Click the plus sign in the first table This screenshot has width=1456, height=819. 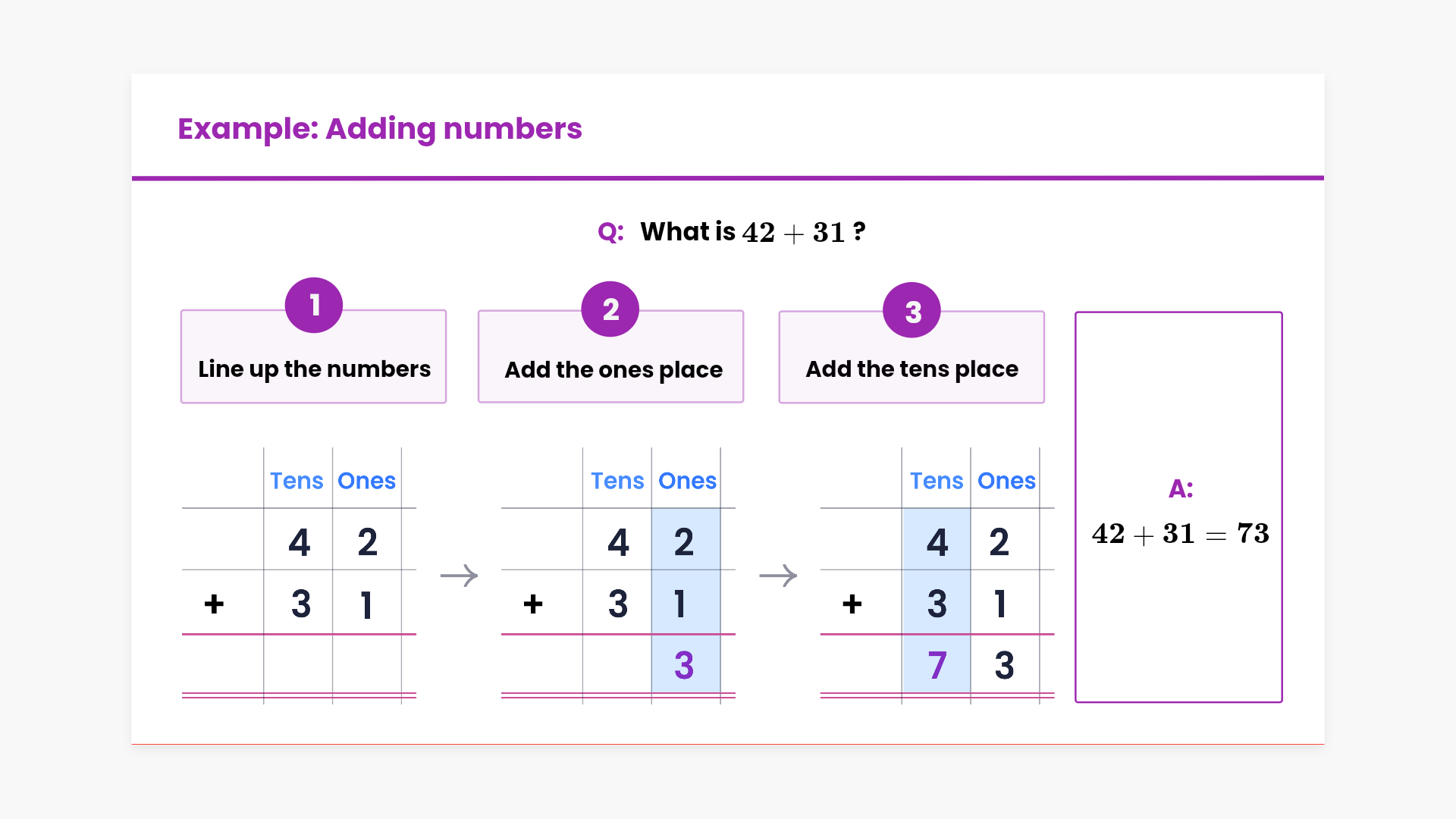[214, 604]
